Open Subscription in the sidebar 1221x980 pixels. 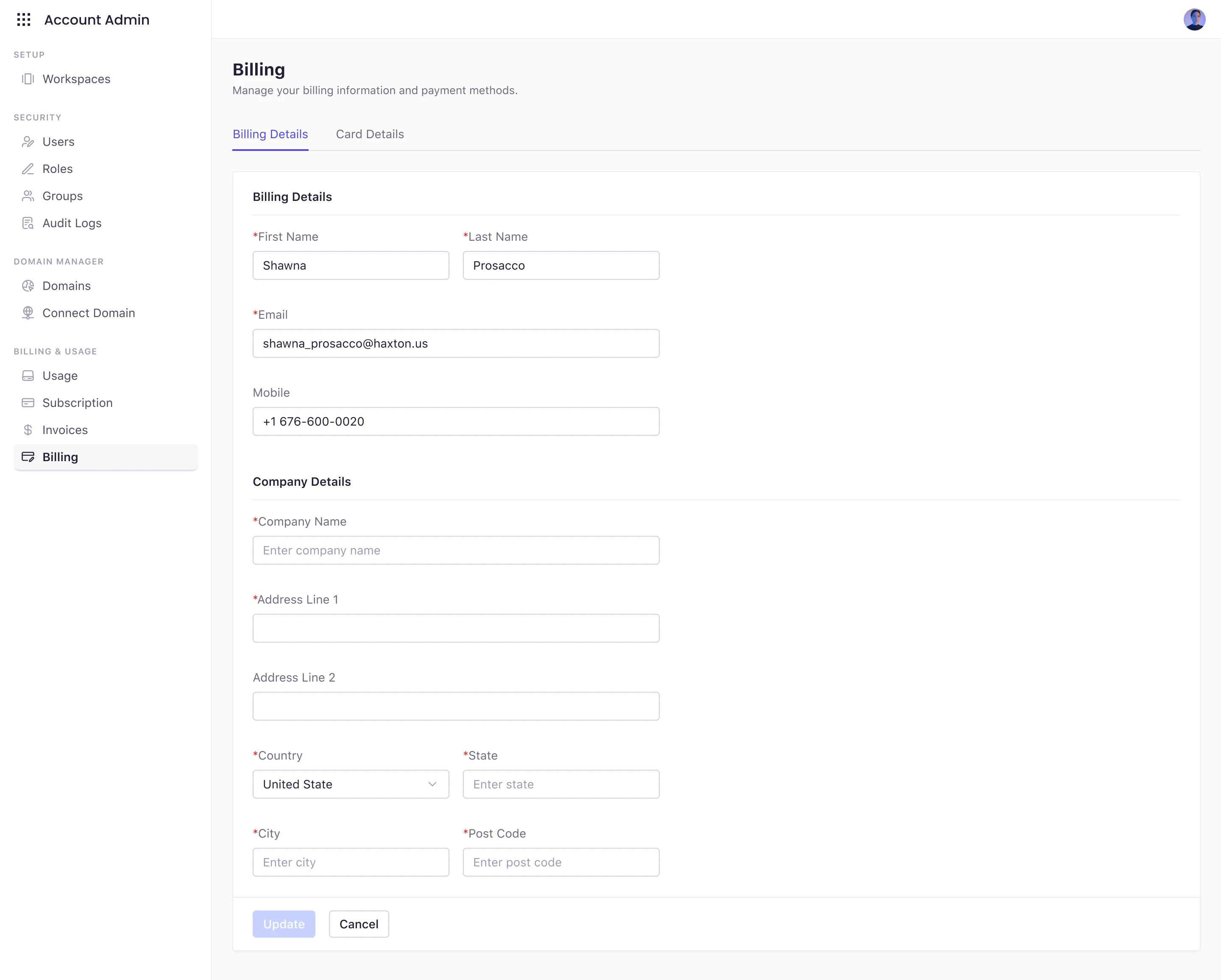click(78, 403)
